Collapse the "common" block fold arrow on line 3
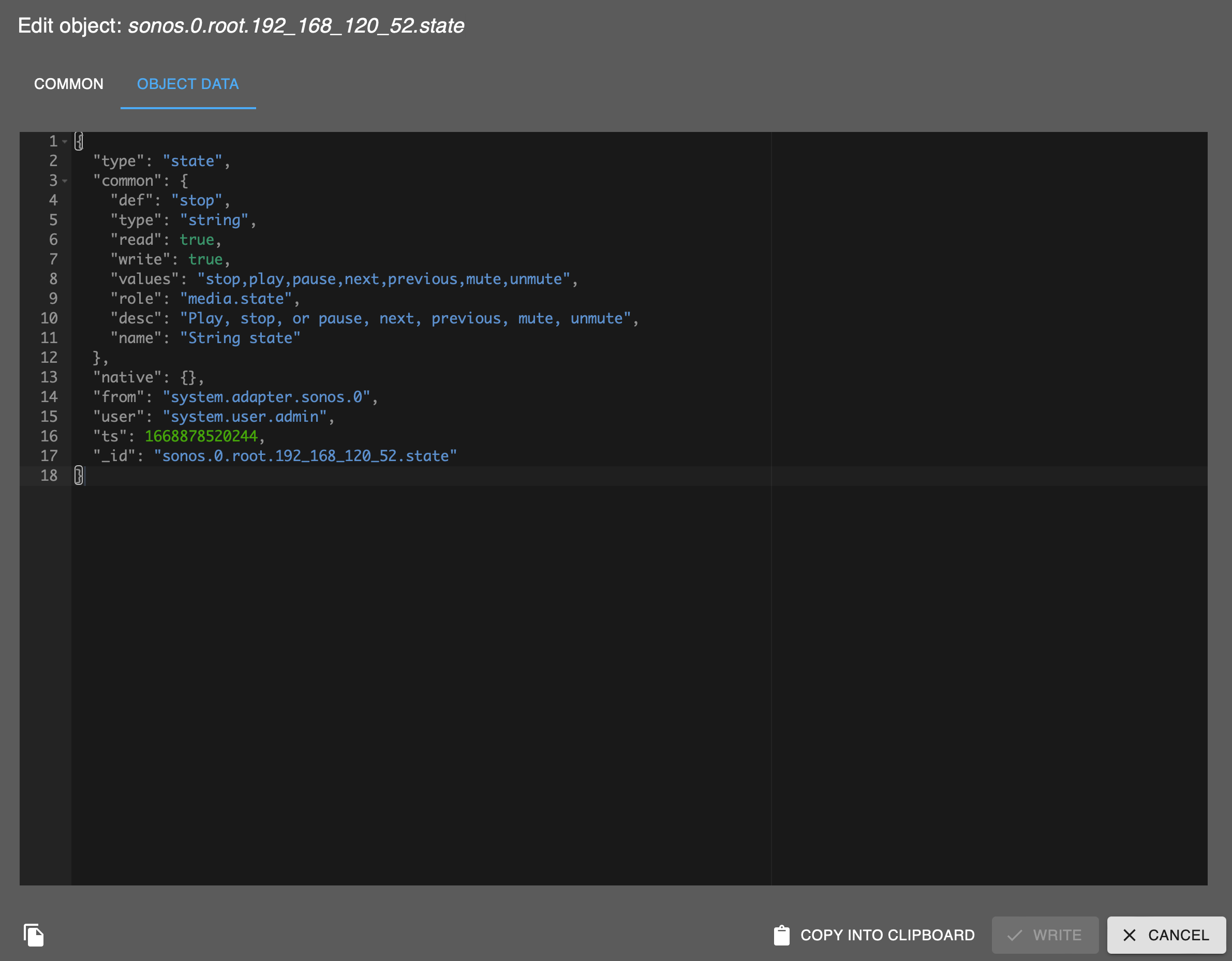 click(x=65, y=181)
